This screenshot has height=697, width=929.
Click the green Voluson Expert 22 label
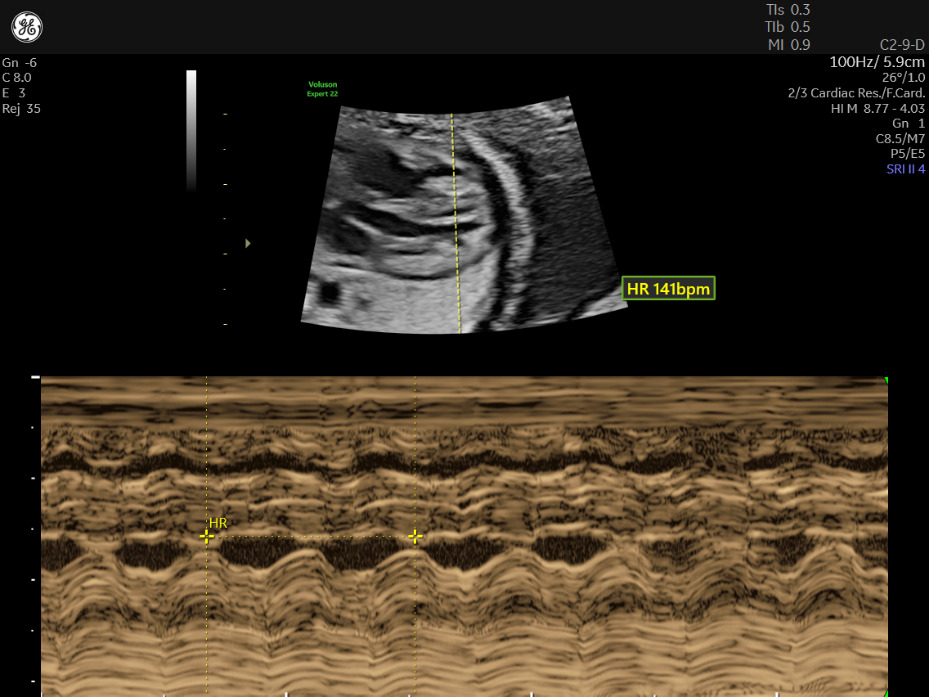pyautogui.click(x=322, y=89)
